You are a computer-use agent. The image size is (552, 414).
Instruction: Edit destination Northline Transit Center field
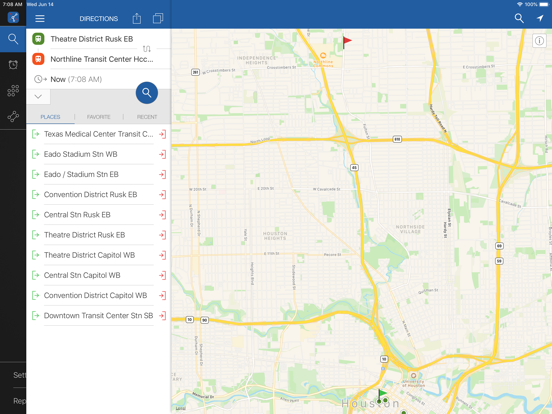pos(102,59)
